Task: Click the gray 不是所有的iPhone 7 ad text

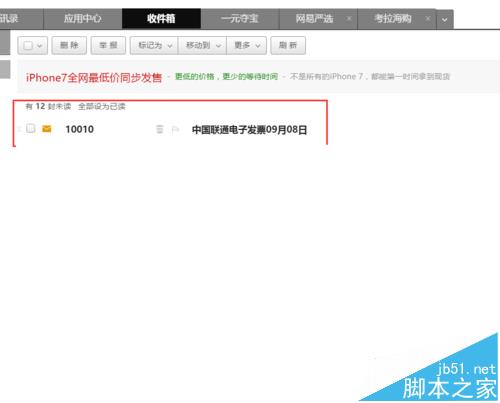Action: tap(370, 77)
